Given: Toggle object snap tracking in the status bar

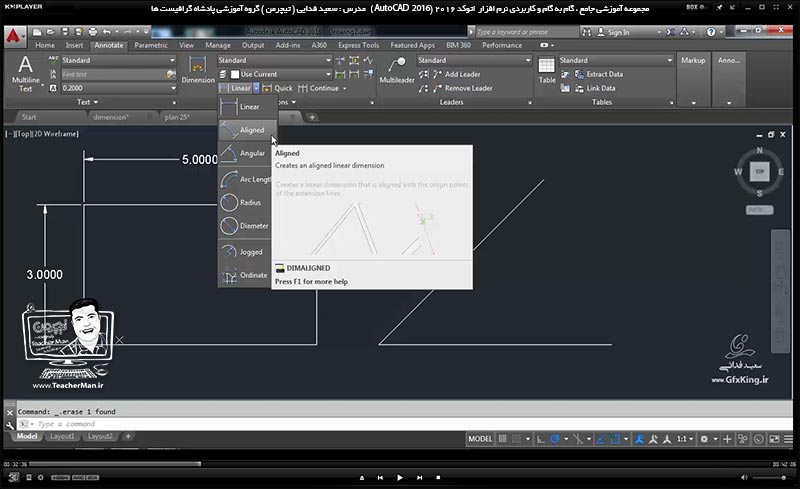Looking at the screenshot, I should tap(601, 439).
